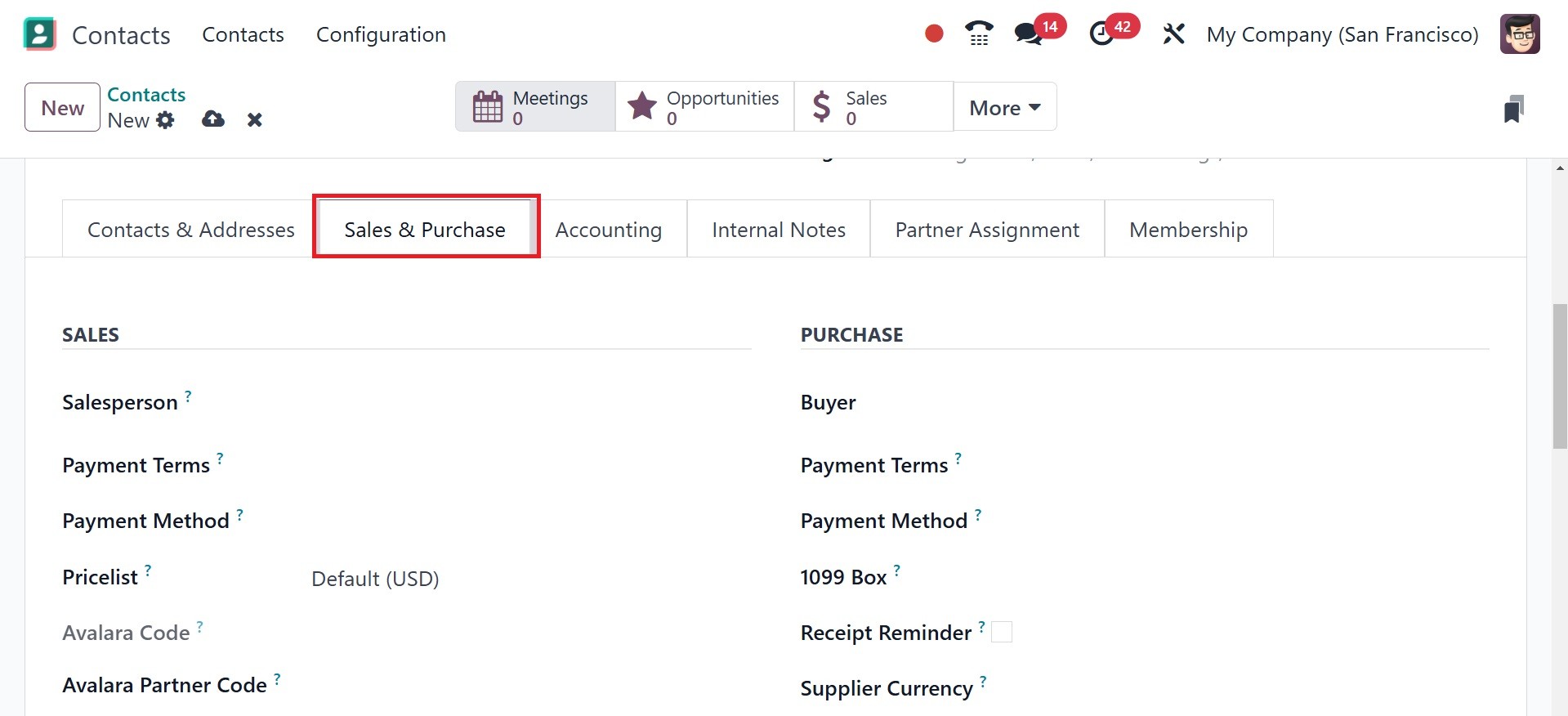Screen dimensions: 1568x716
Task: Click the gear actions icon beside New
Action: coord(166,120)
